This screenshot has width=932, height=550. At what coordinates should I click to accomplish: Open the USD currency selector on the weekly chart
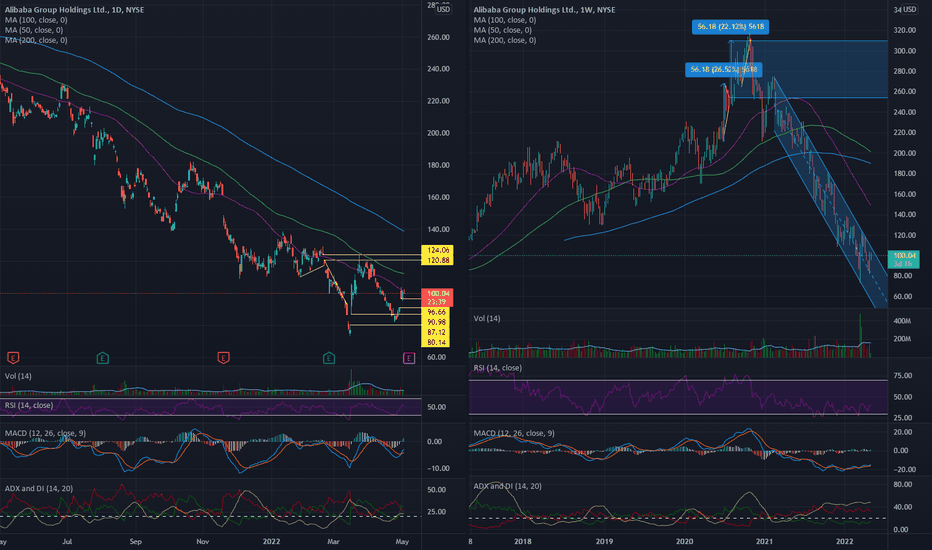909,9
